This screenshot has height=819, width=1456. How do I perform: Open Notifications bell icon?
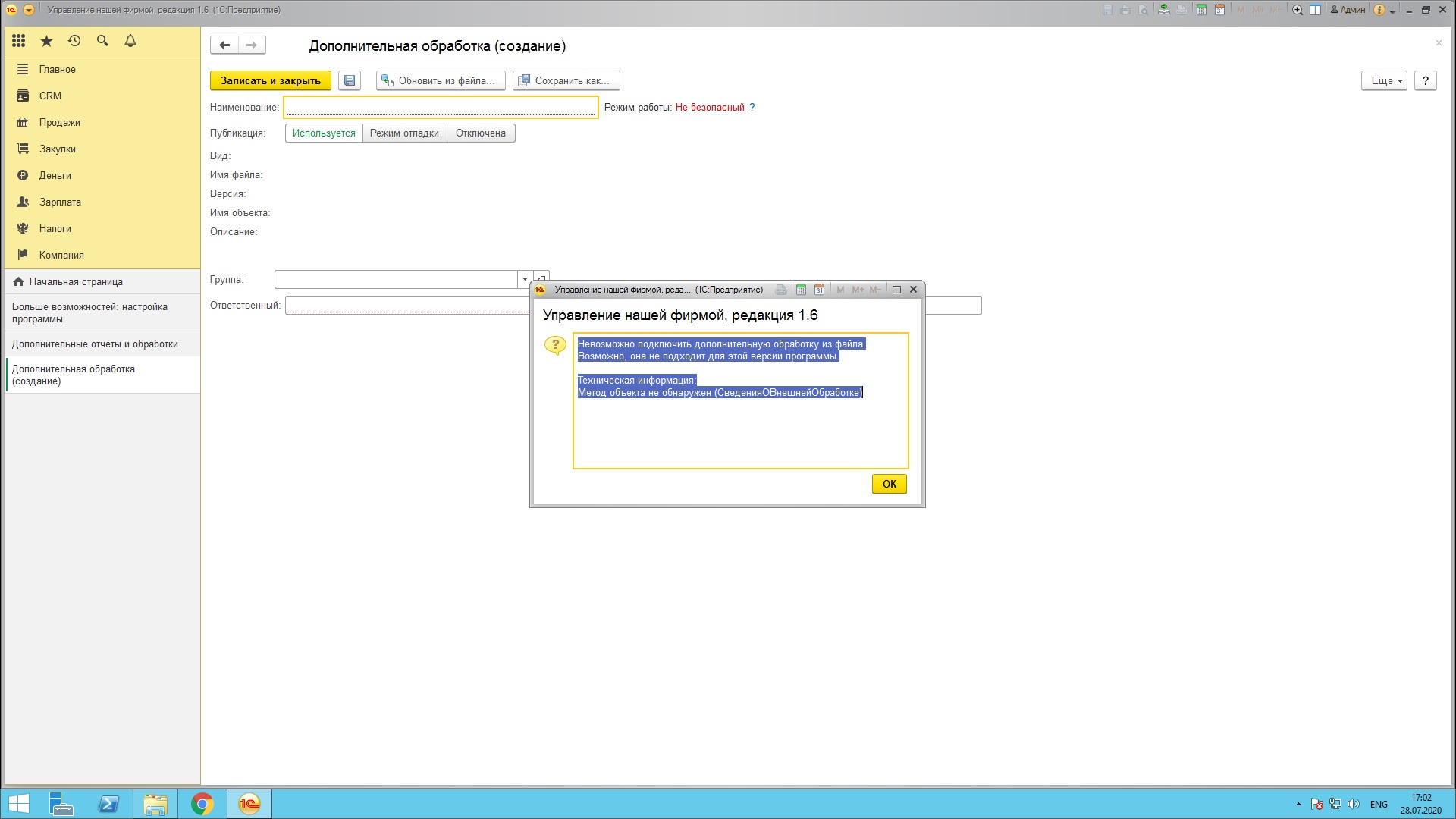[x=130, y=41]
